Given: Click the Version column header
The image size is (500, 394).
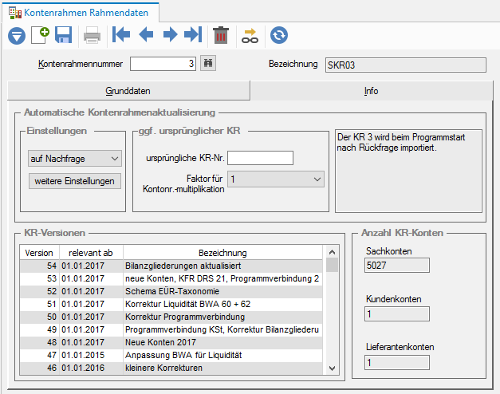Looking at the screenshot, I should click(x=39, y=253).
